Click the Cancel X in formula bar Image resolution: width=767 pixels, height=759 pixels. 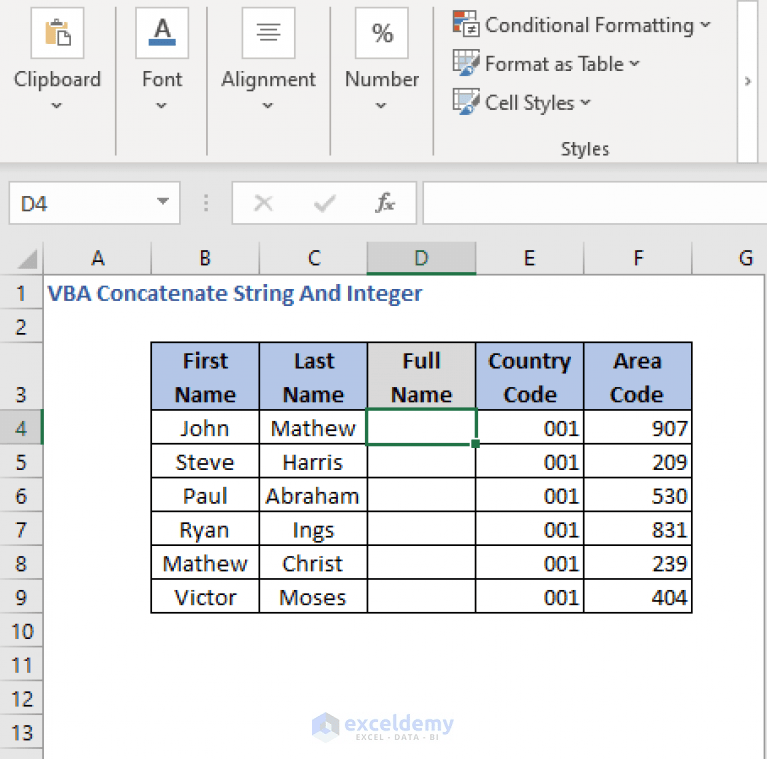point(264,203)
